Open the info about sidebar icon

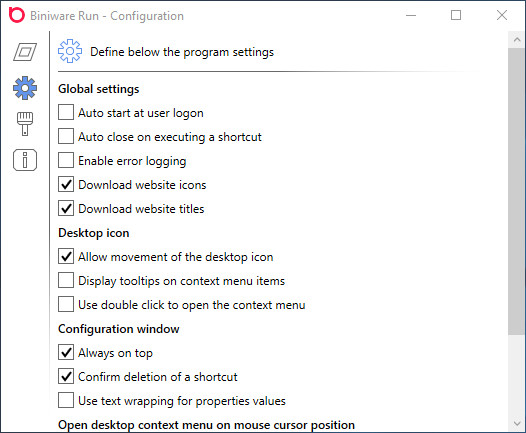click(x=25, y=160)
